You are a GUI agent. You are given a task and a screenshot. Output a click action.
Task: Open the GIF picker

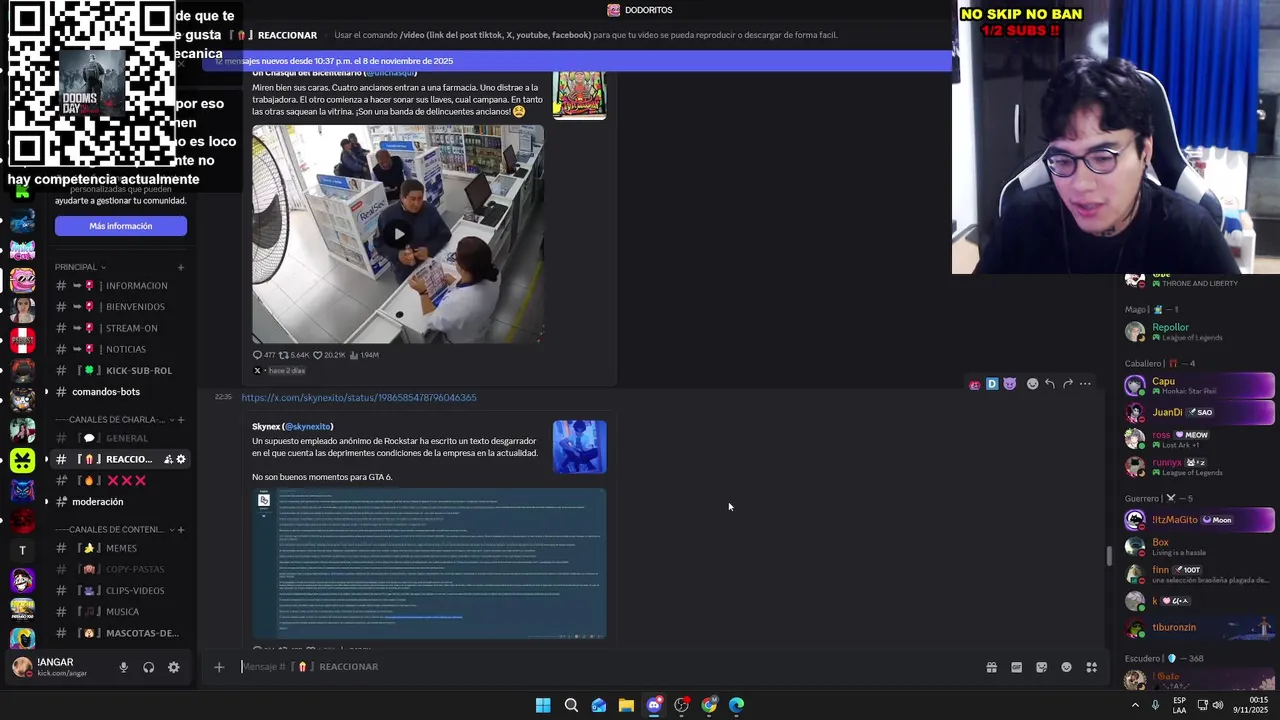[1016, 667]
